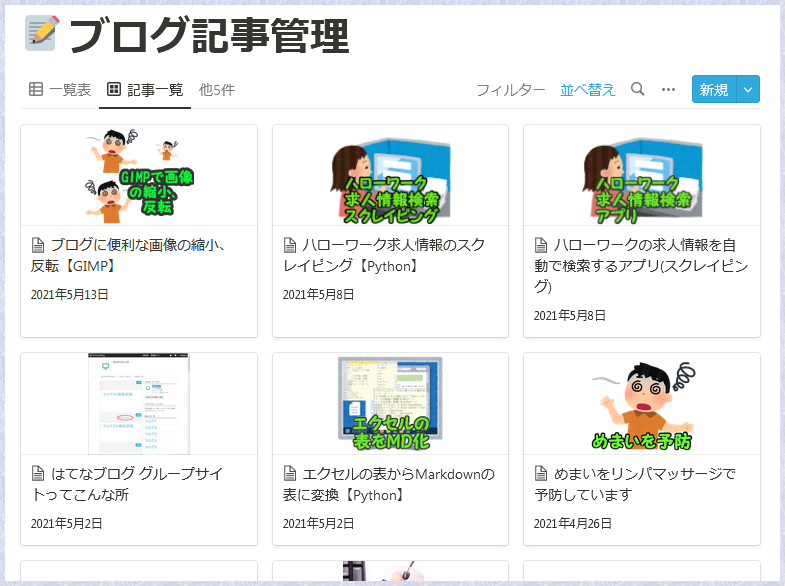This screenshot has width=785, height=586.
Task: Click page icon beside めまいをリンパマッサージ
Action: point(541,473)
